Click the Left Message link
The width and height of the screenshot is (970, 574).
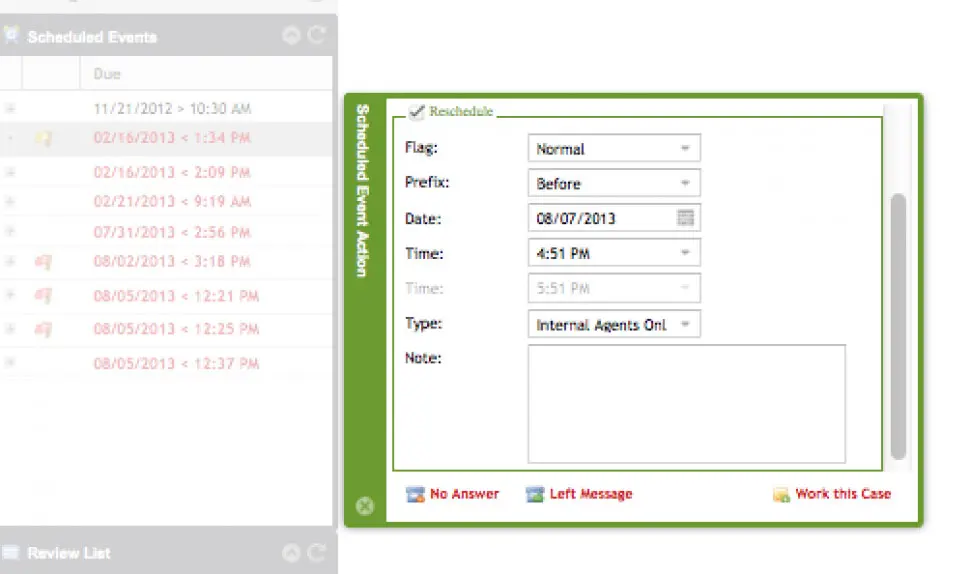(x=591, y=494)
